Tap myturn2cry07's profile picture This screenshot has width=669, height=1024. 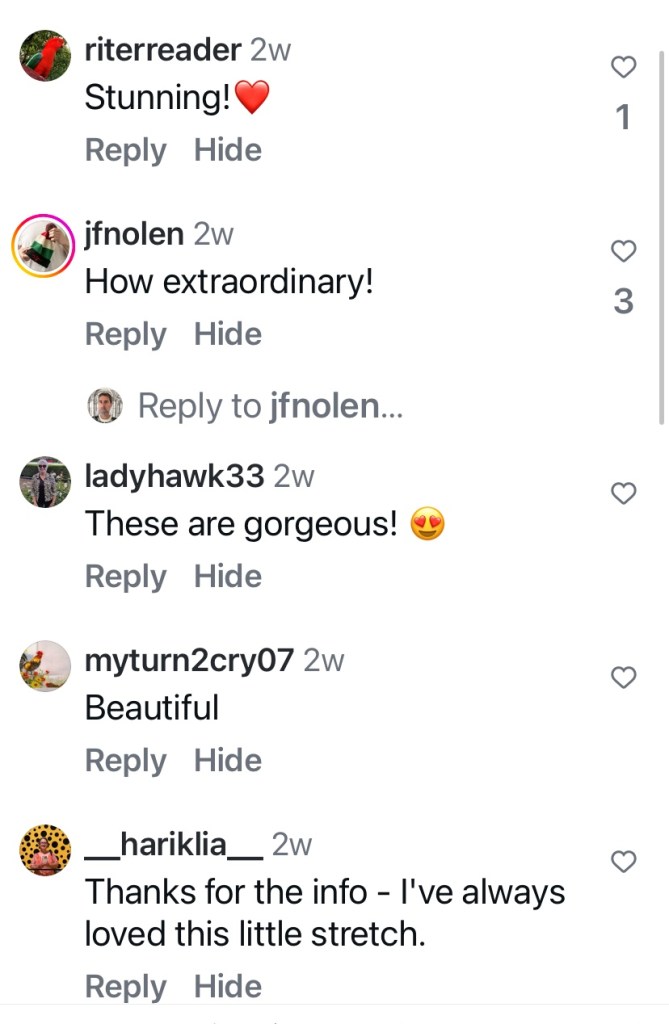click(x=45, y=666)
